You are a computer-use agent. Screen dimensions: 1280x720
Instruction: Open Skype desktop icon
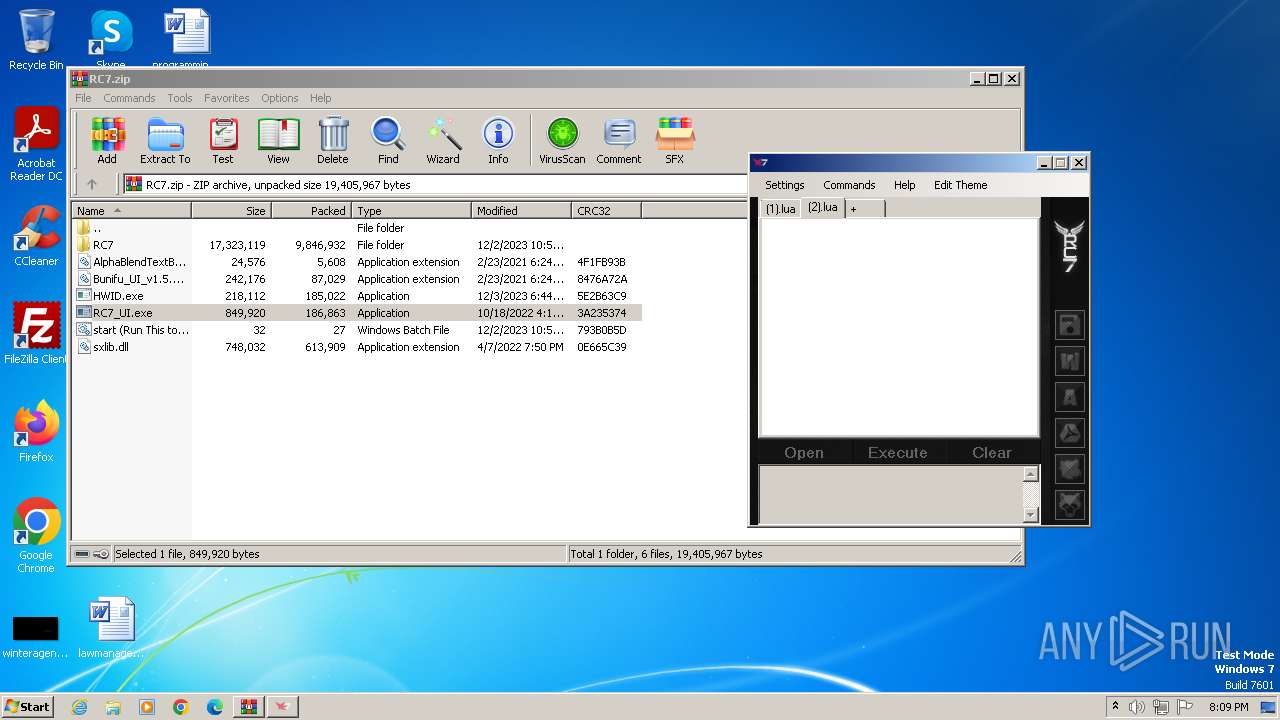pyautogui.click(x=111, y=40)
